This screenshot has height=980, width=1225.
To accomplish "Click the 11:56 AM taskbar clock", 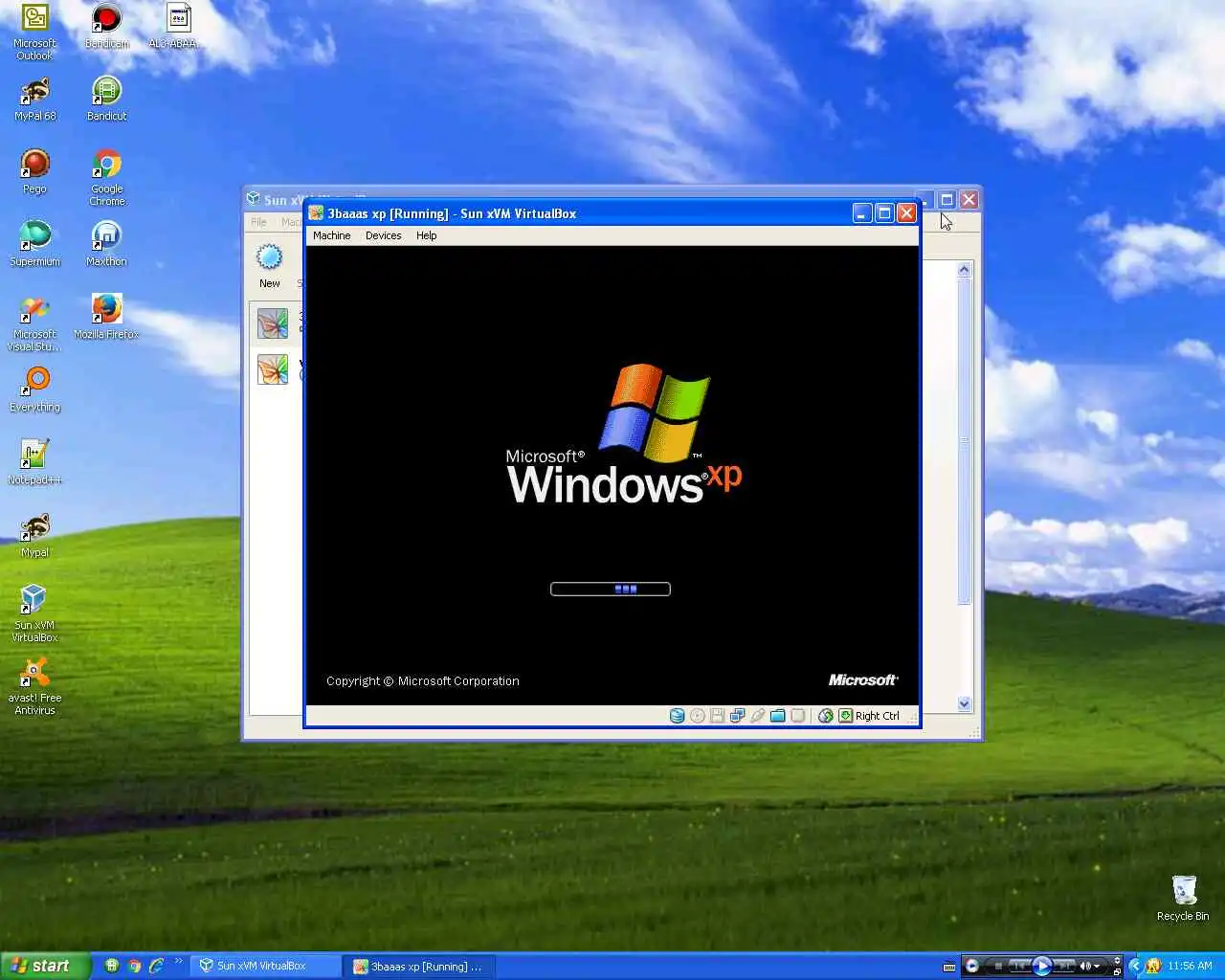I will (x=1190, y=966).
